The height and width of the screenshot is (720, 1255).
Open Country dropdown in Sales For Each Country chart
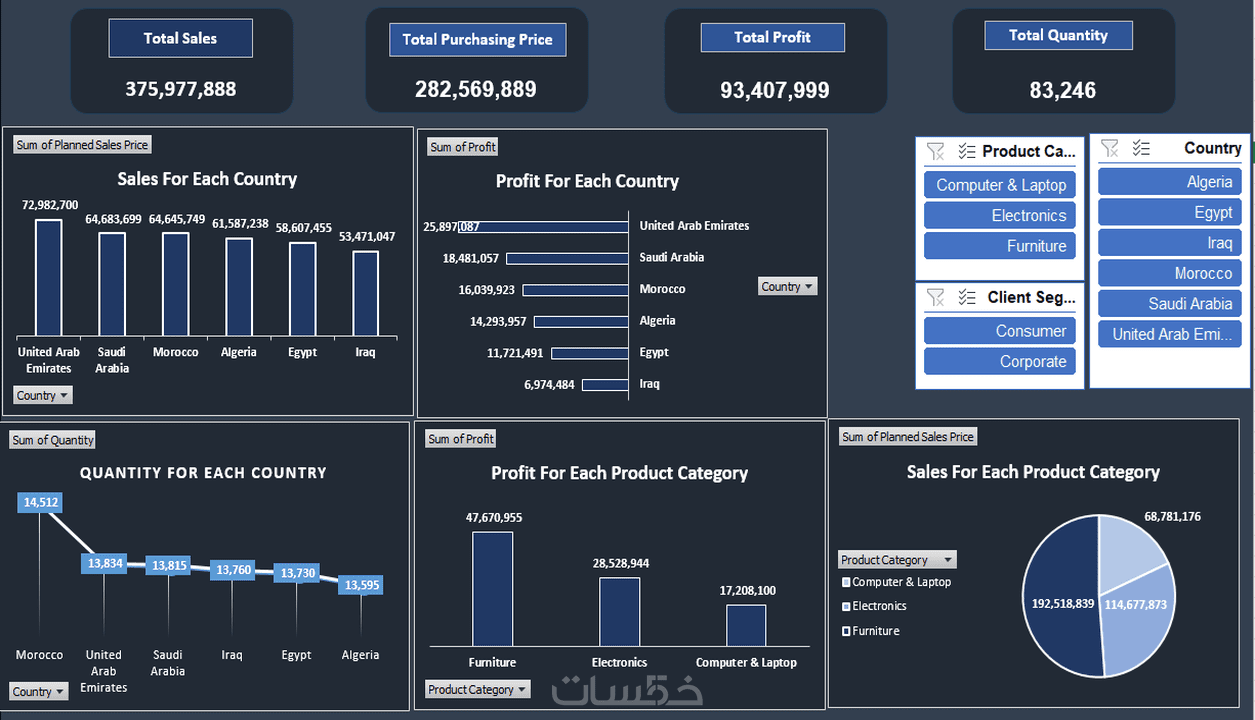(x=43, y=395)
